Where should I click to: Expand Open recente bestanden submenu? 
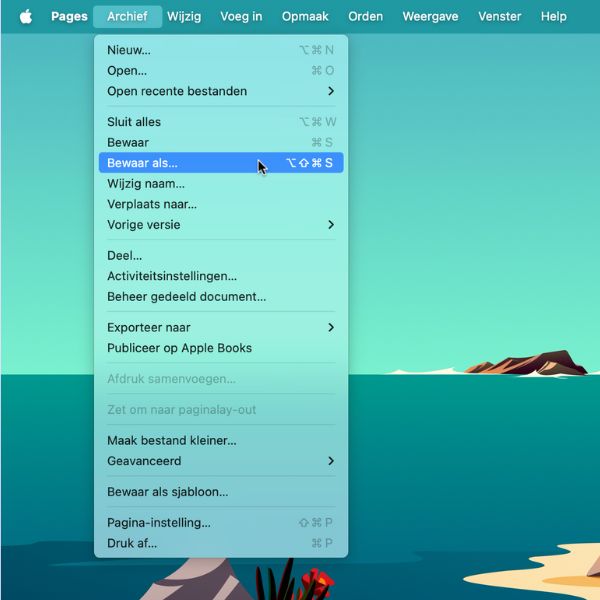pyautogui.click(x=221, y=91)
